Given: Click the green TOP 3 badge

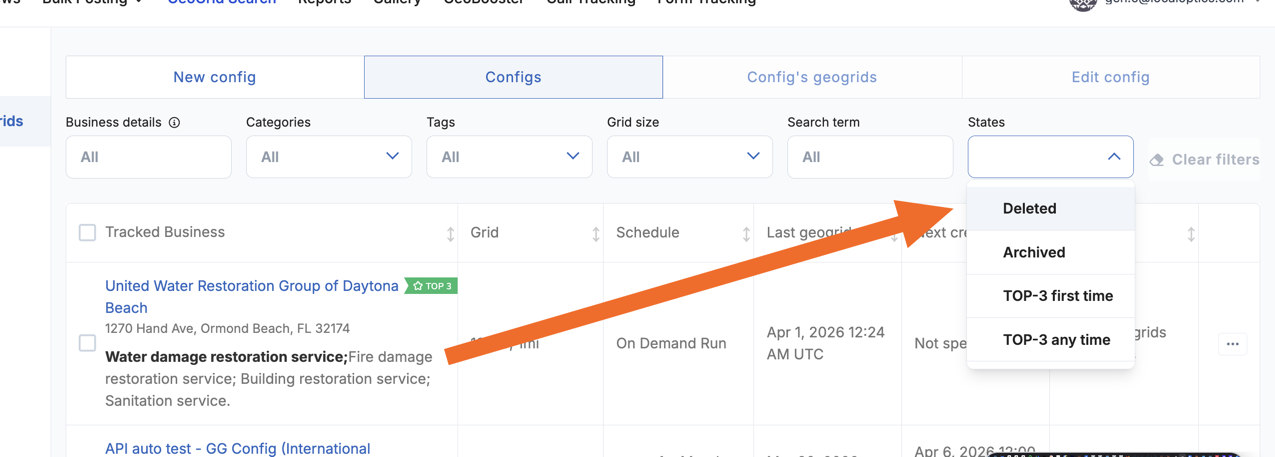Looking at the screenshot, I should [431, 286].
